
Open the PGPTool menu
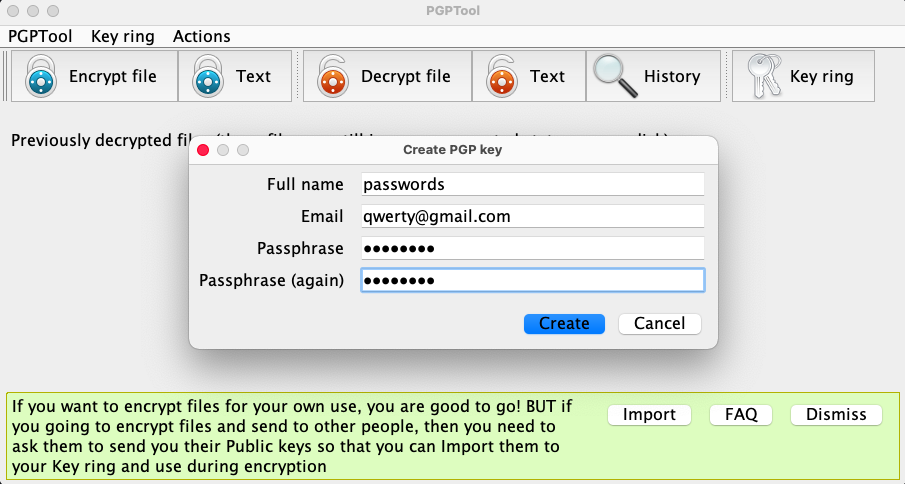pyautogui.click(x=40, y=36)
